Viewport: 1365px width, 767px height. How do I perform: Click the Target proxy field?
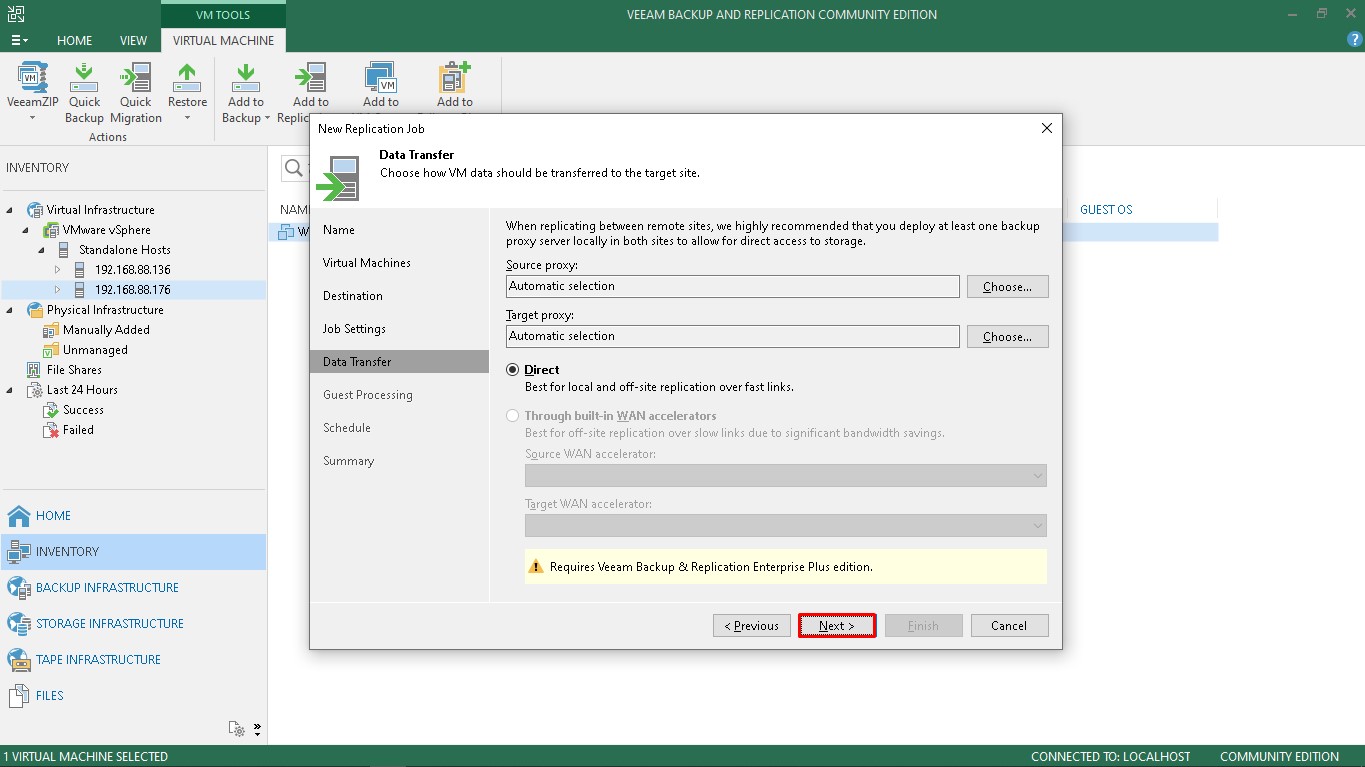pyautogui.click(x=732, y=336)
